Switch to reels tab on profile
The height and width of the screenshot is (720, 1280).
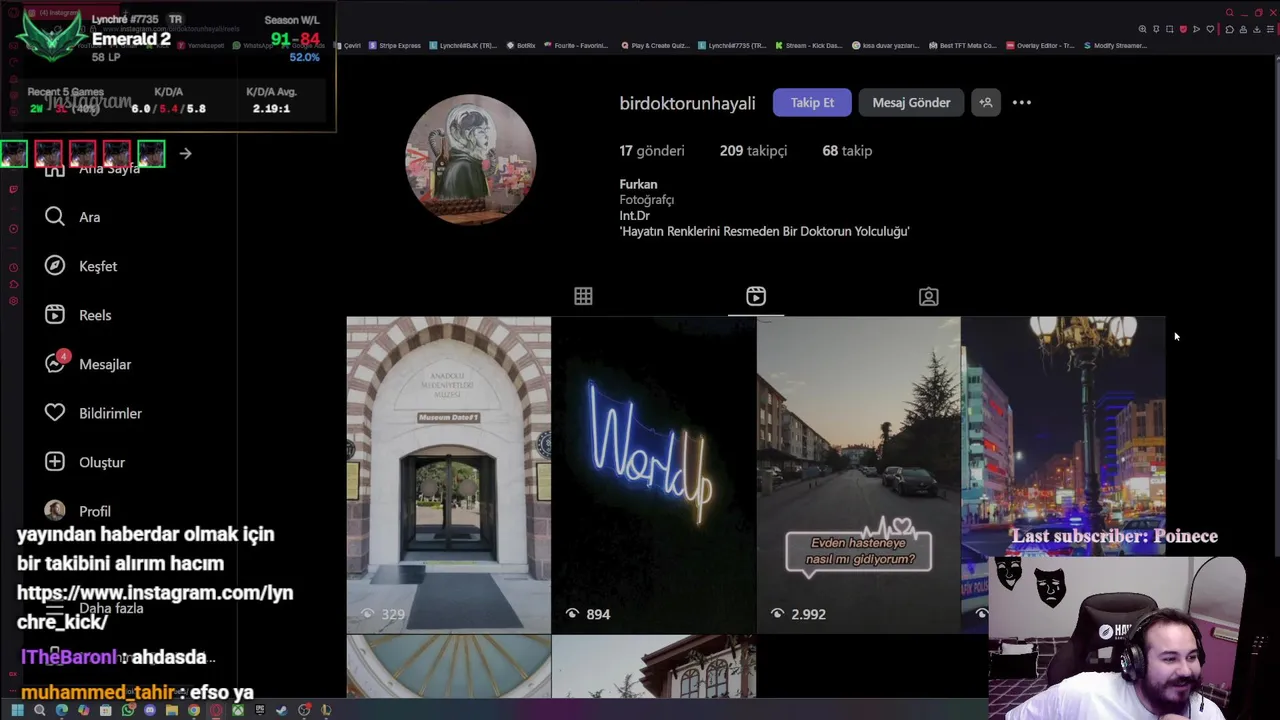[756, 296]
